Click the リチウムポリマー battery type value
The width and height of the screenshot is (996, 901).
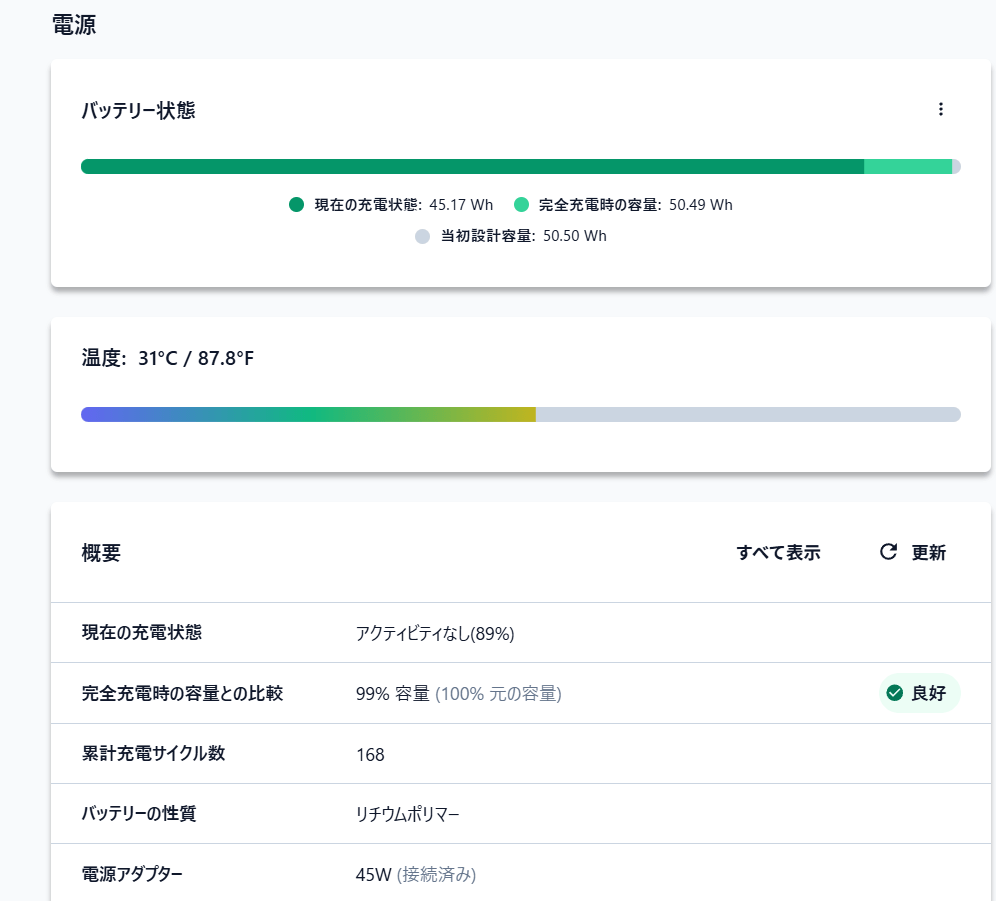408,814
